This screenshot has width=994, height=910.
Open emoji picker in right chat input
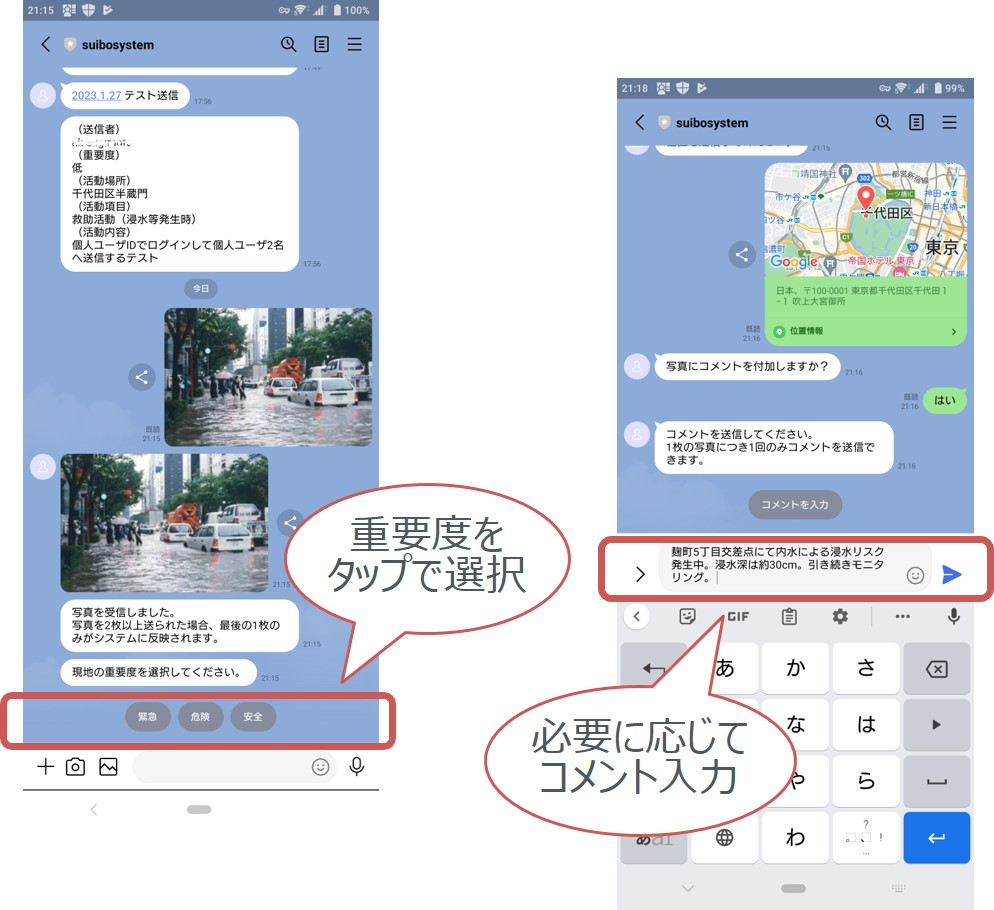pyautogui.click(x=915, y=575)
